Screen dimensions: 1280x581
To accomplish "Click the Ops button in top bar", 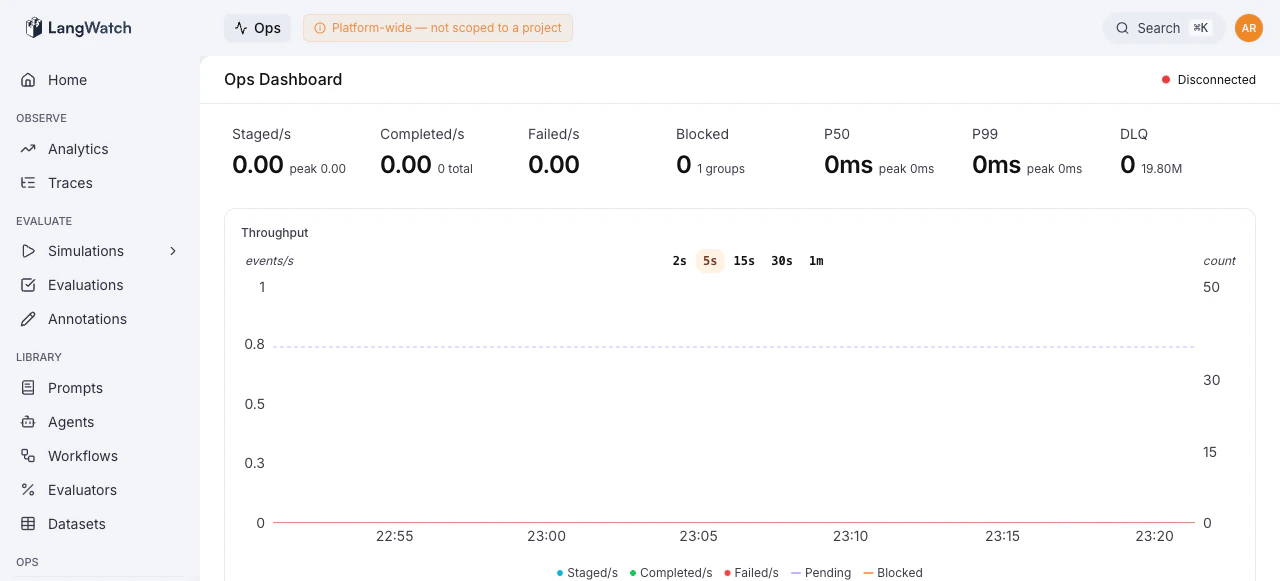I will 257,28.
